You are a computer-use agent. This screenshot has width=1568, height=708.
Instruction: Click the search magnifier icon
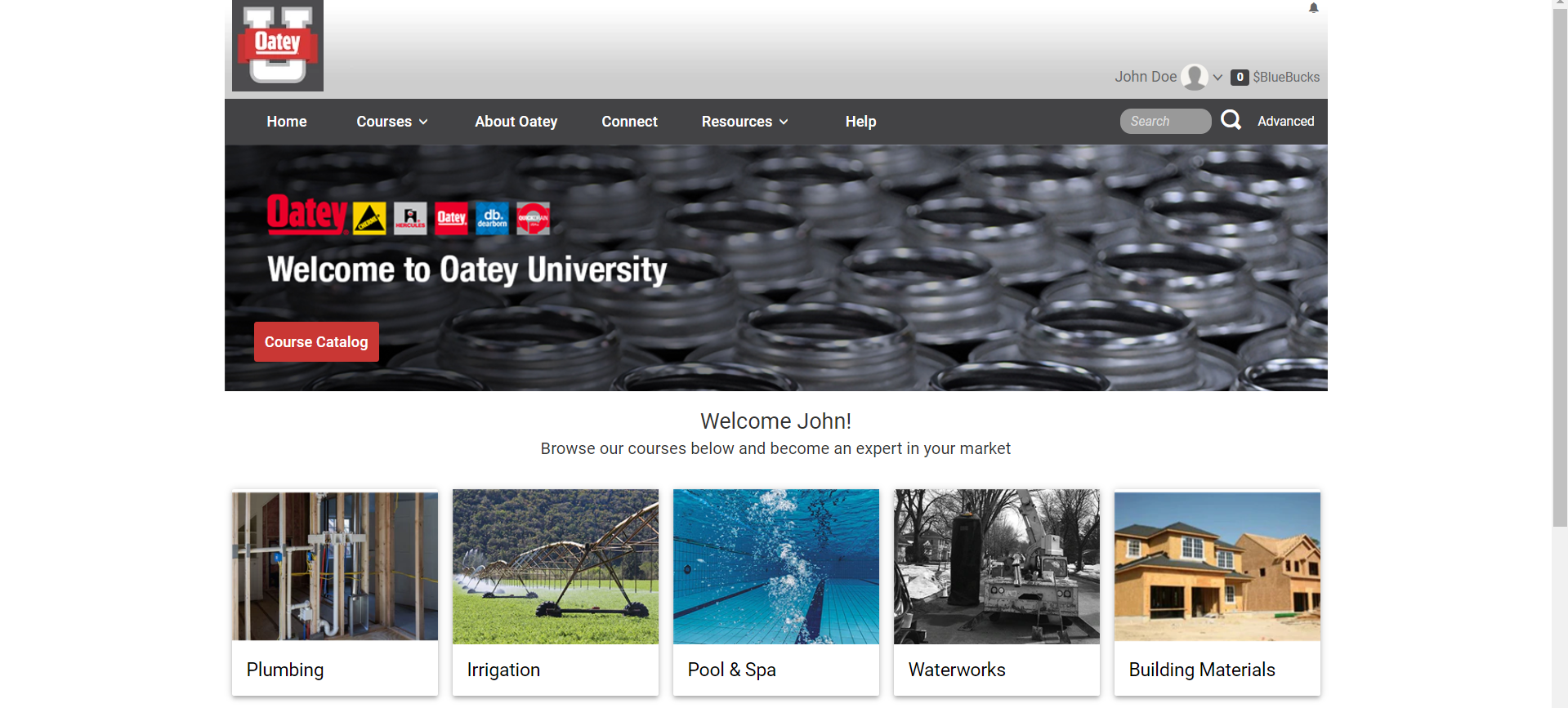1231,121
